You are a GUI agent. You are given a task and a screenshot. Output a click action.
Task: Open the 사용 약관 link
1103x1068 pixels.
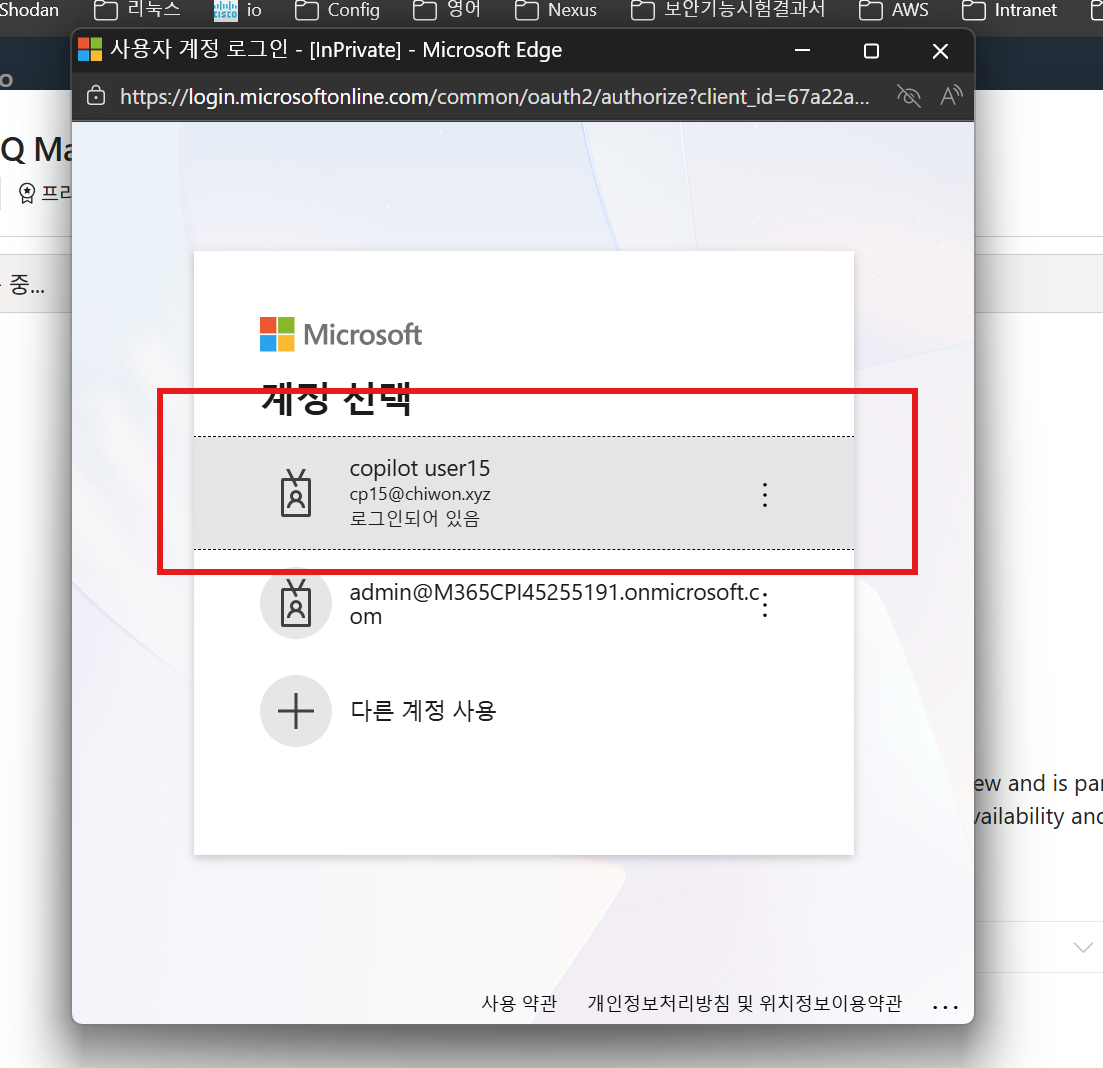(519, 1003)
